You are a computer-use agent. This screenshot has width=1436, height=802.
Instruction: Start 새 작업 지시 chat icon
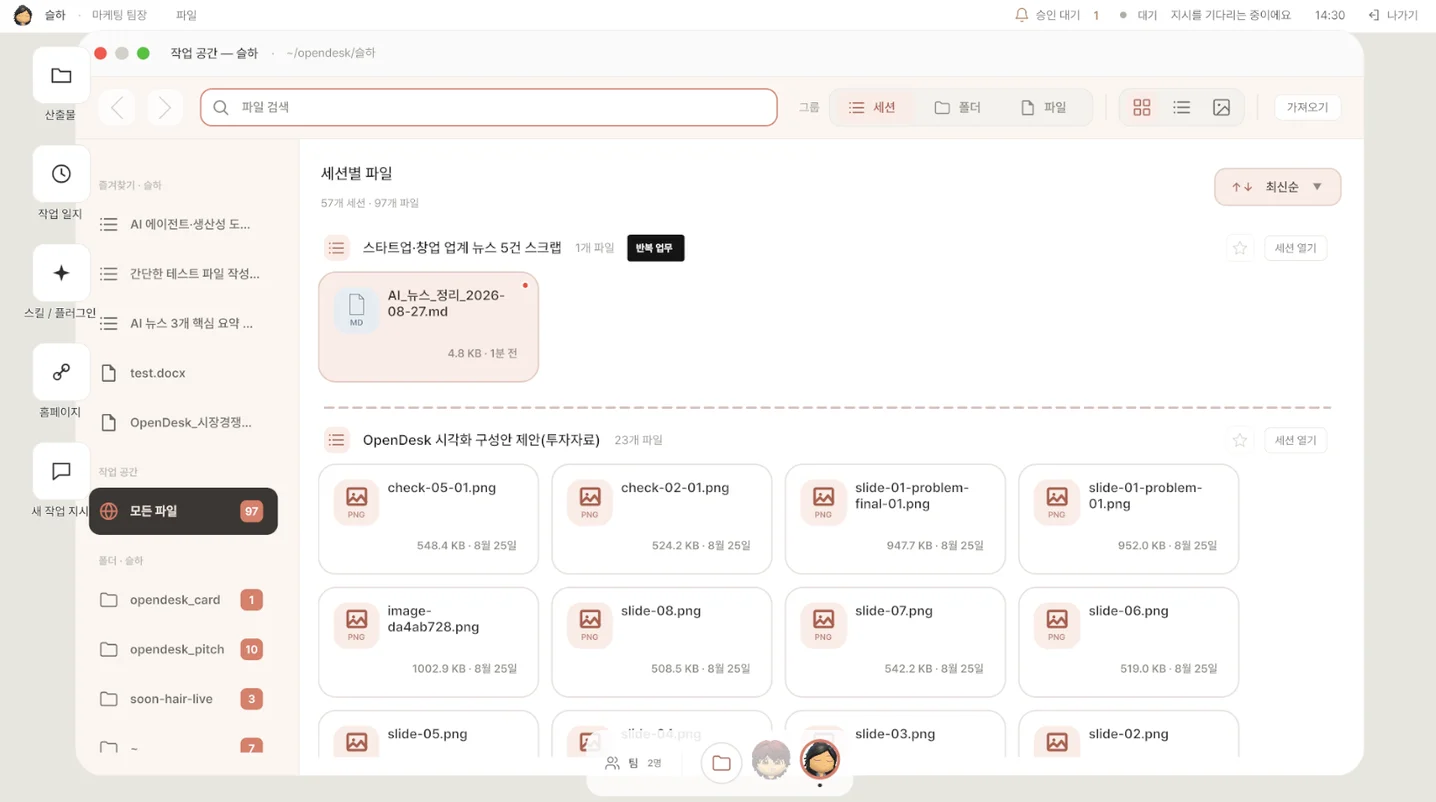pos(61,471)
